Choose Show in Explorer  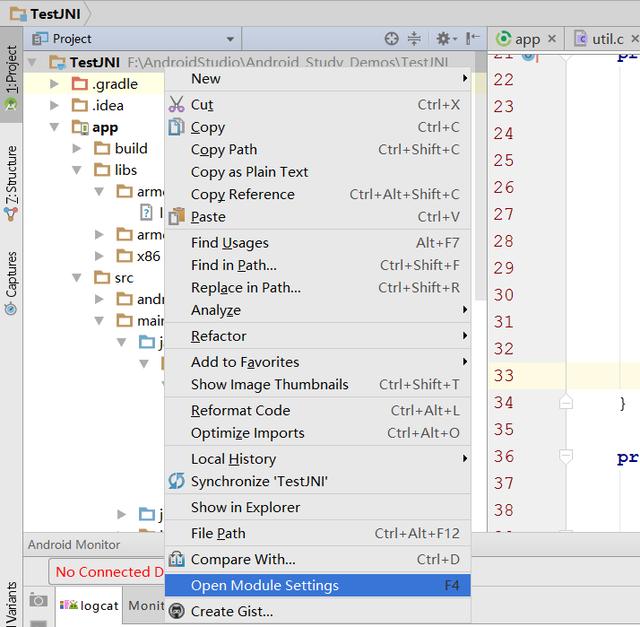[x=318, y=507]
